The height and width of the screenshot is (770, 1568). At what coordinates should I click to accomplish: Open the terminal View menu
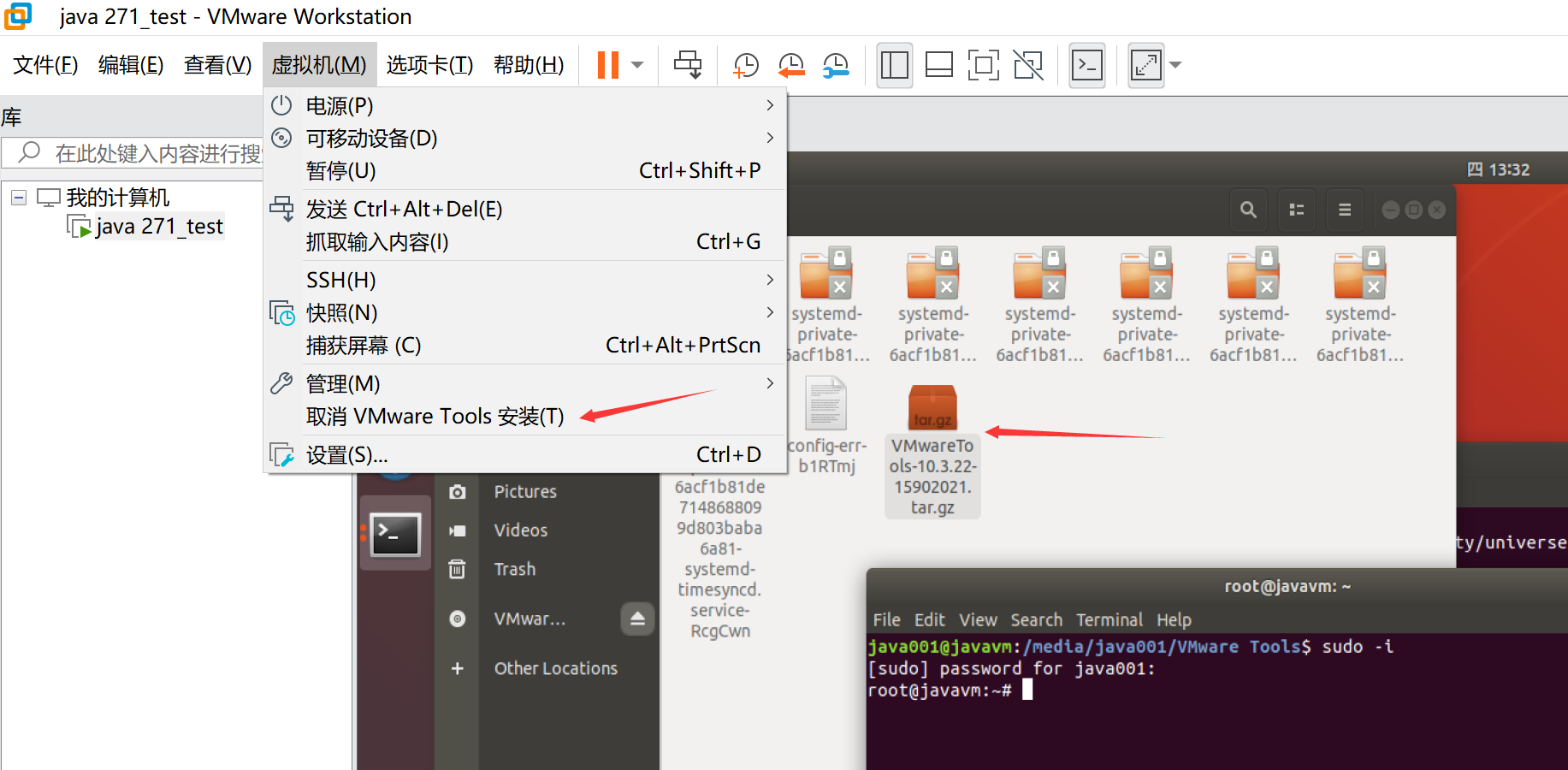978,620
